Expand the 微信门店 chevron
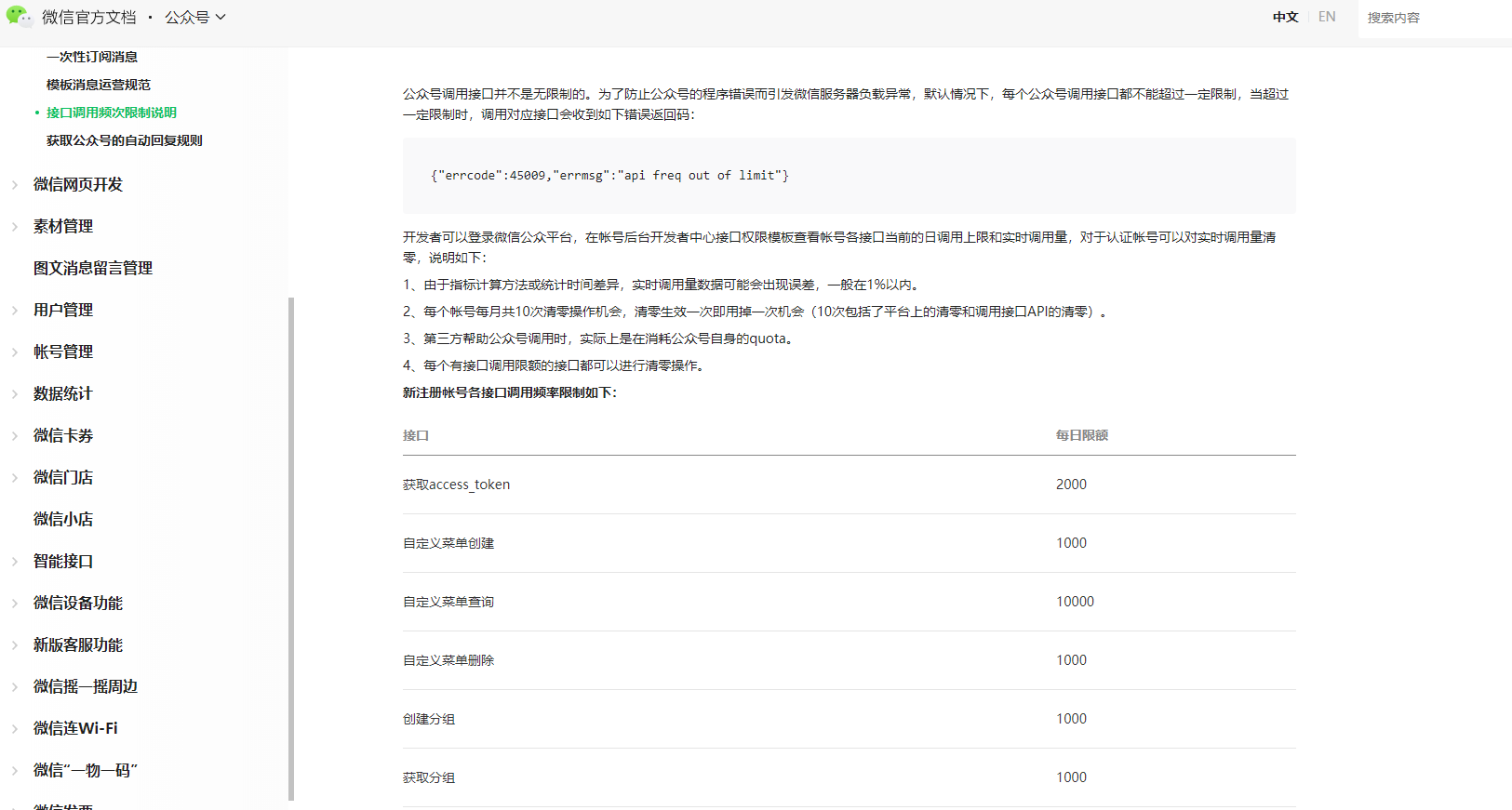 (15, 478)
